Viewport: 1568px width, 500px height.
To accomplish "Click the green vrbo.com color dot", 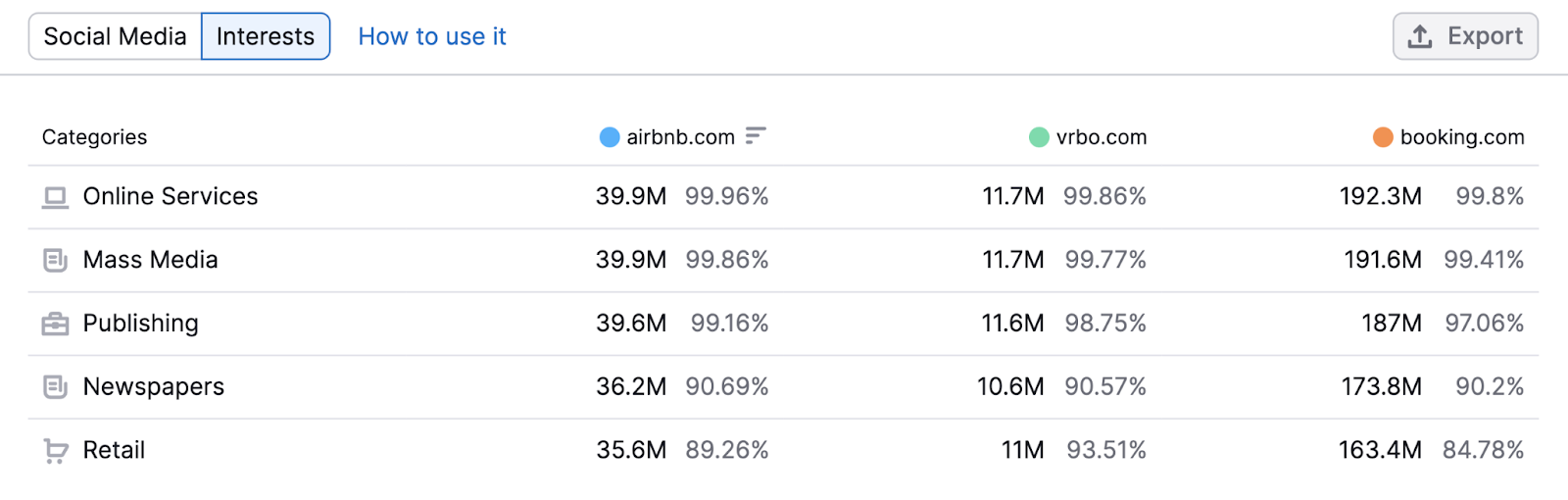I will pos(1039,137).
